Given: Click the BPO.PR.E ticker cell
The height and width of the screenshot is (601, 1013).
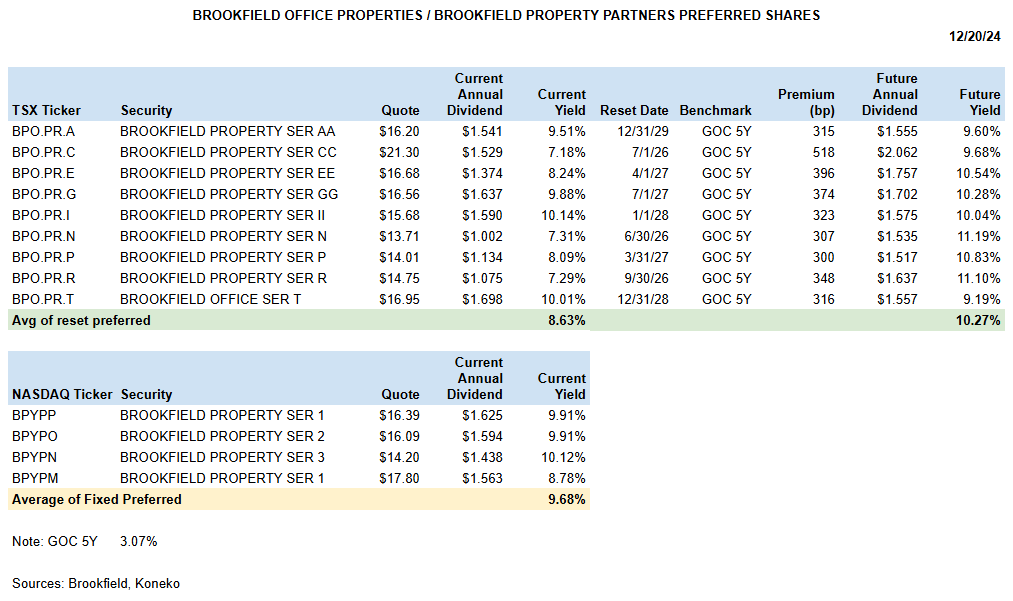Looking at the screenshot, I should (x=43, y=173).
